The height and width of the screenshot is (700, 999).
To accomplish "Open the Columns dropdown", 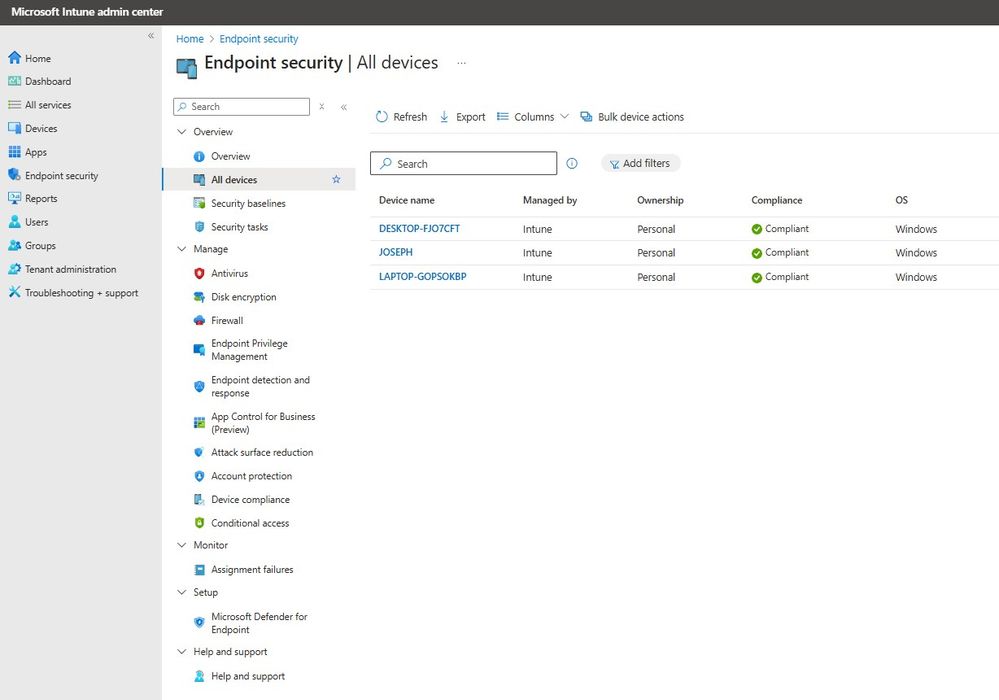I will [533, 117].
